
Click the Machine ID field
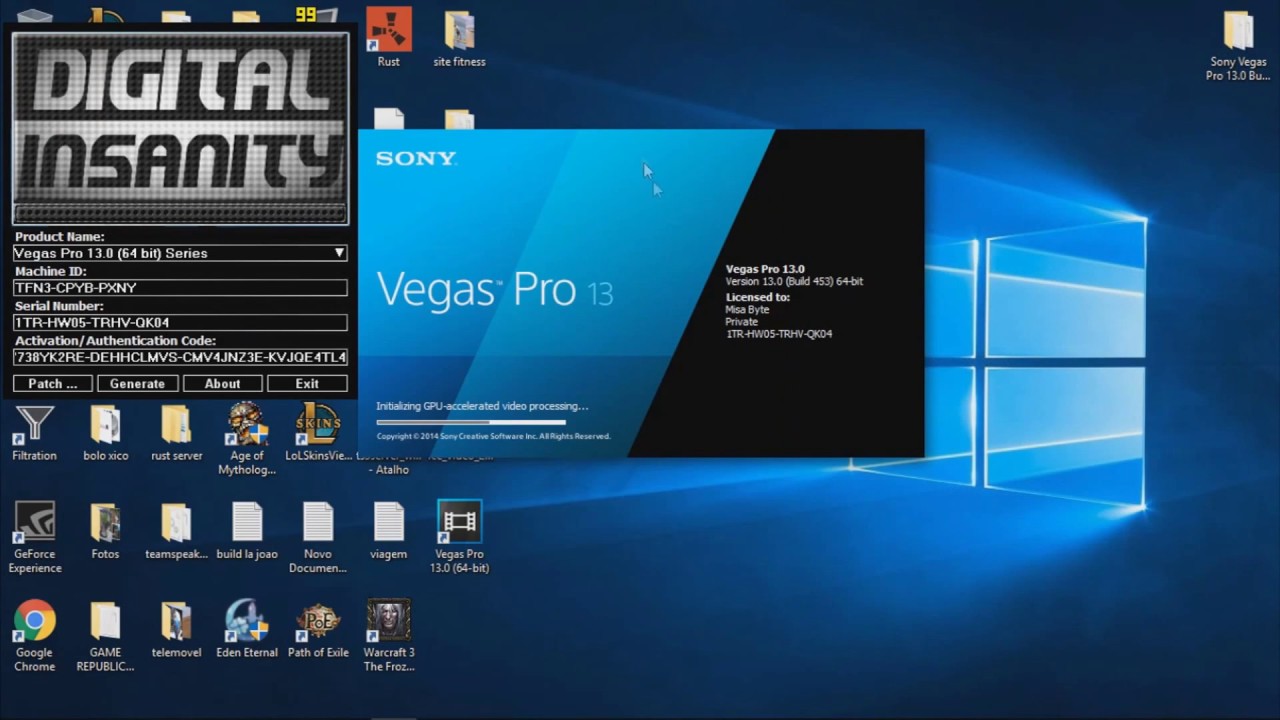pos(180,288)
